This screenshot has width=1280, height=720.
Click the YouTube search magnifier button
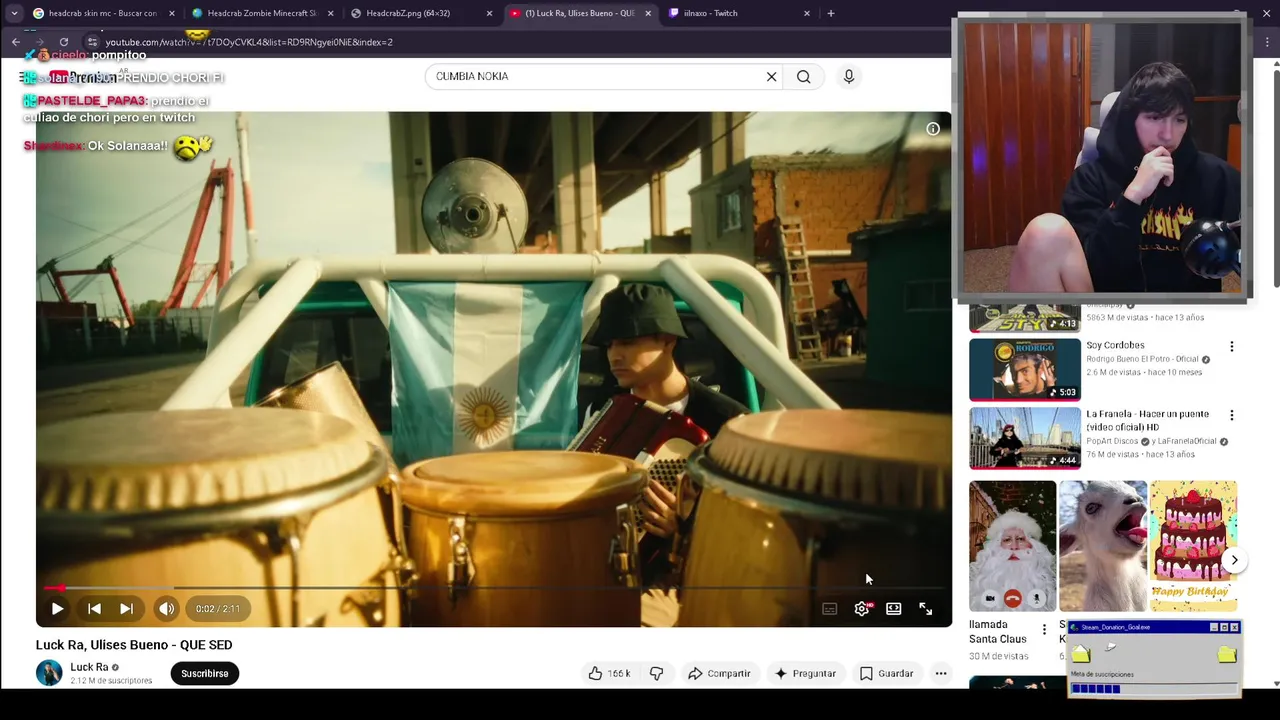point(803,76)
